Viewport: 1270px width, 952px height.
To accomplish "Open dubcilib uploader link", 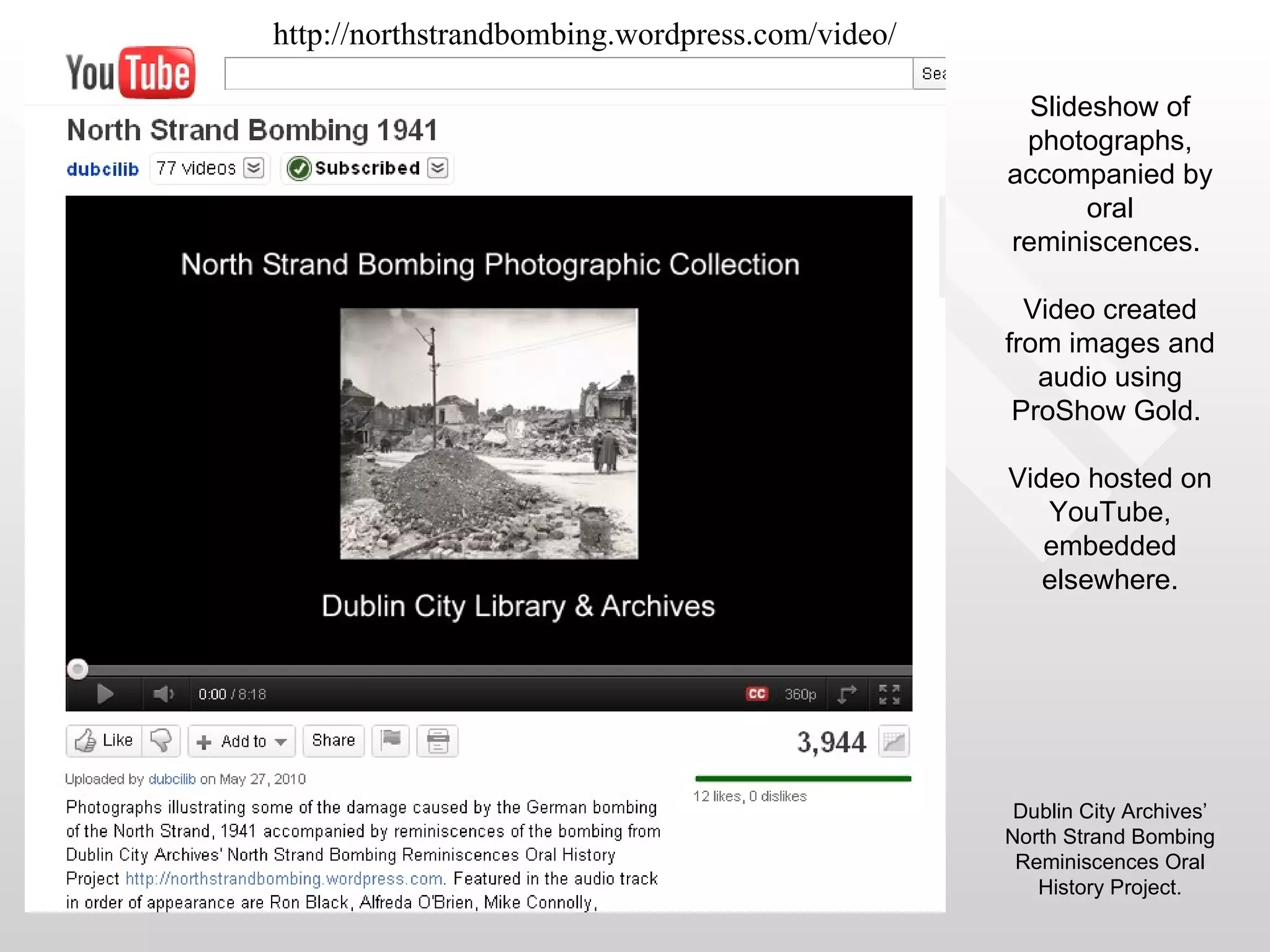I will tap(172, 779).
